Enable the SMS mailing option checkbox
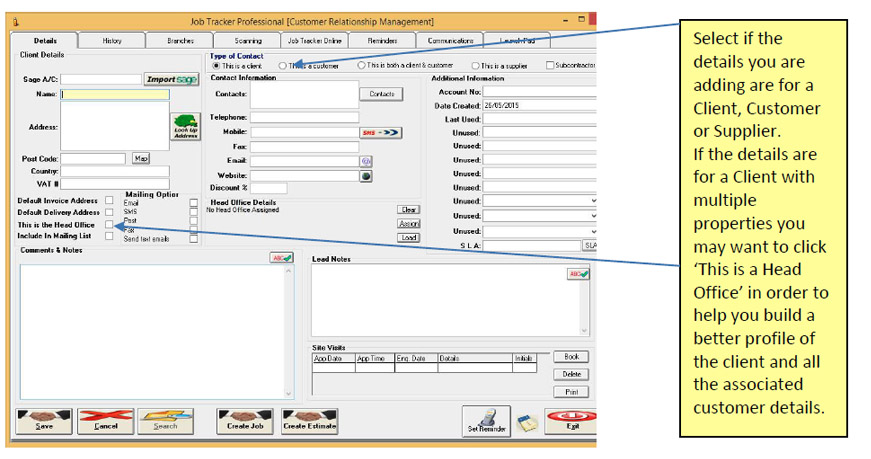Screen dimensions: 871x459 tap(193, 212)
